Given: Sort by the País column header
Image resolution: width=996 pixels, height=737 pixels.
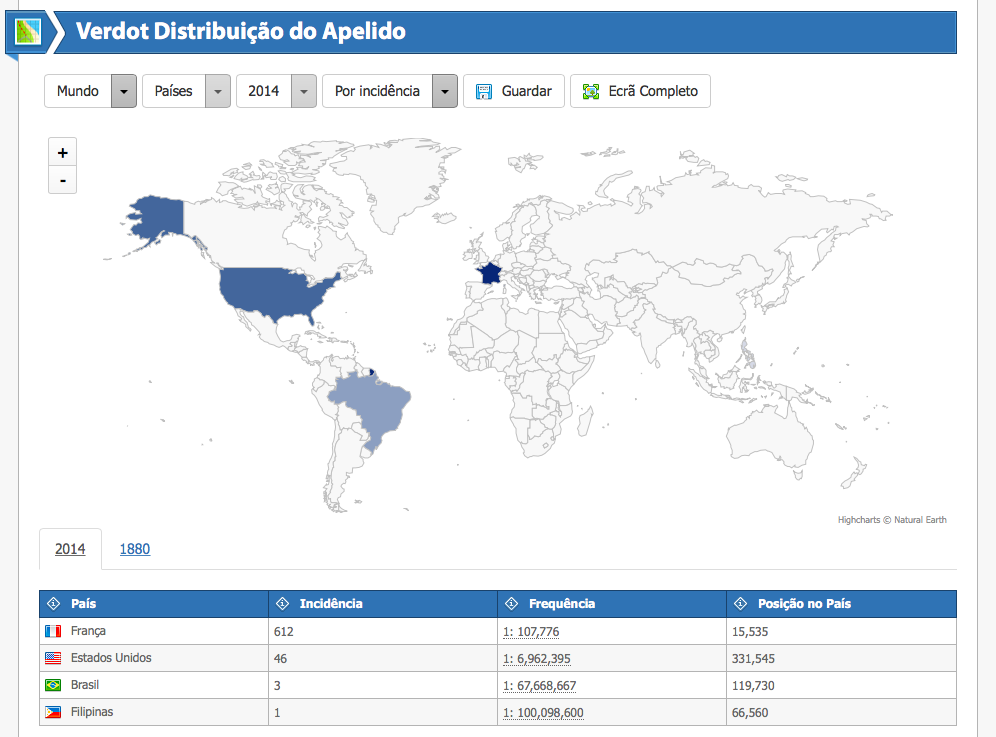Looking at the screenshot, I should 154,604.
